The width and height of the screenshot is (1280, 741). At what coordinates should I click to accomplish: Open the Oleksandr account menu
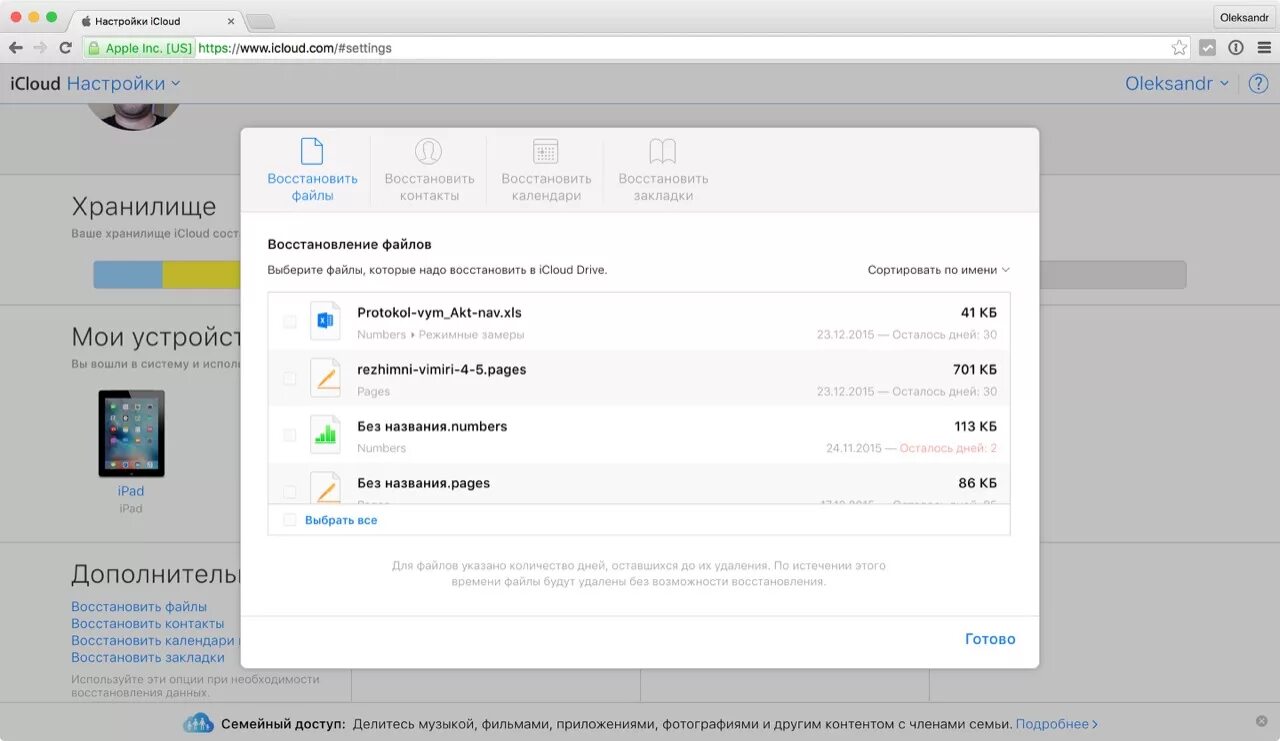1176,84
